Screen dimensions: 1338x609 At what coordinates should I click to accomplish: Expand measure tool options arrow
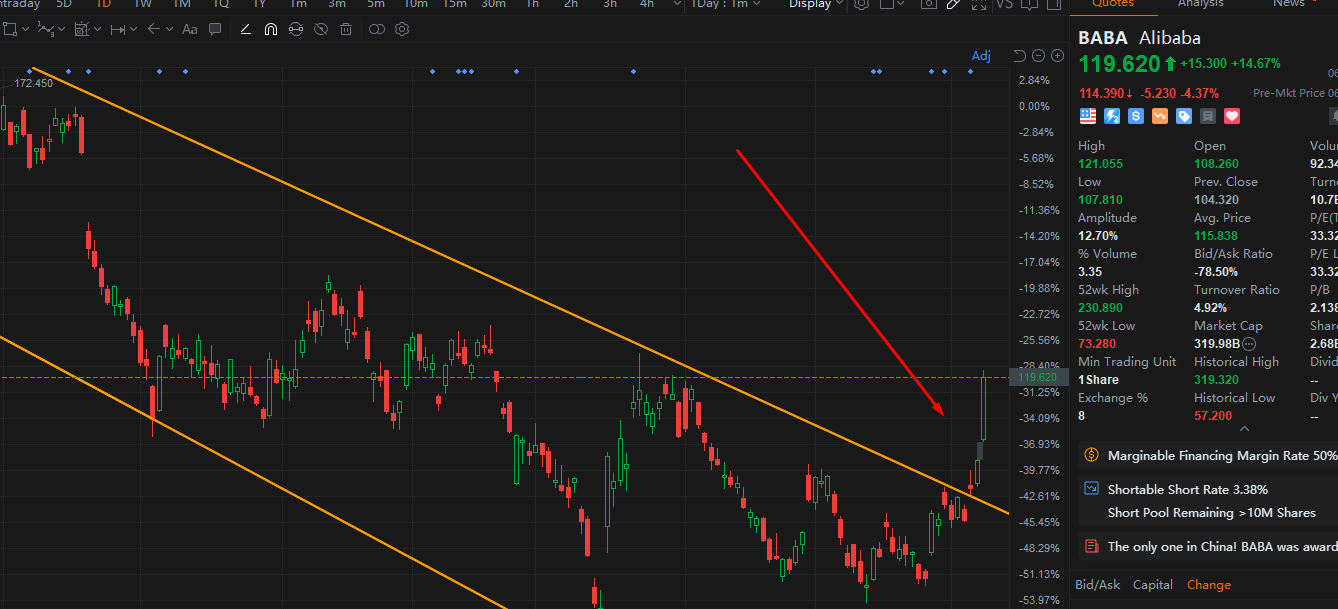pyautogui.click(x=98, y=29)
